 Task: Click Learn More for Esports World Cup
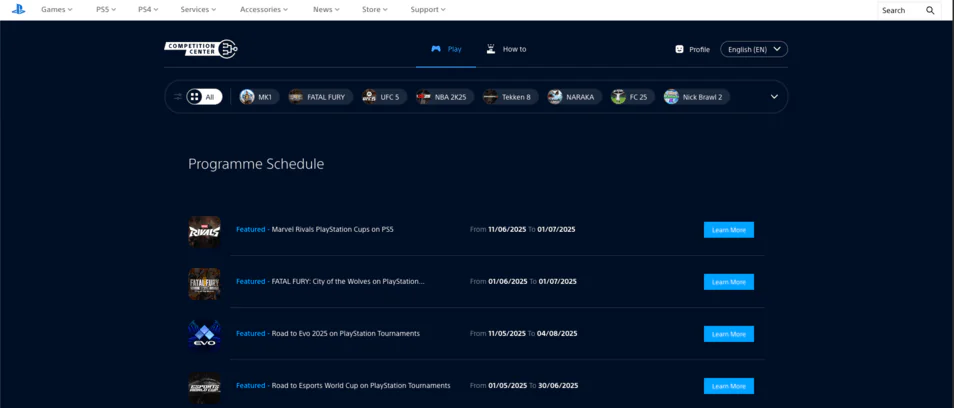tap(729, 386)
